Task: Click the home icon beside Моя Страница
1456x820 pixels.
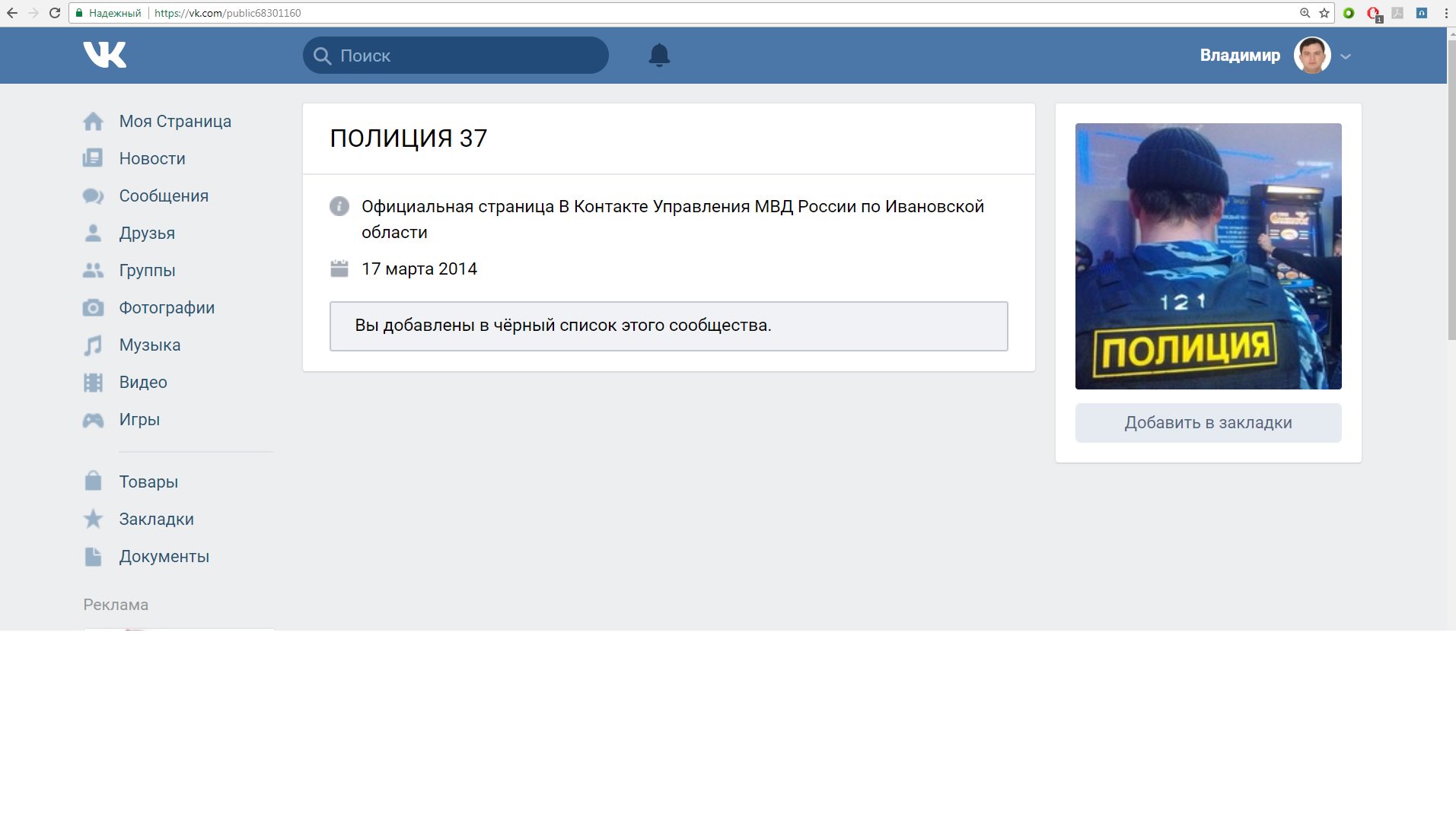Action: click(93, 122)
